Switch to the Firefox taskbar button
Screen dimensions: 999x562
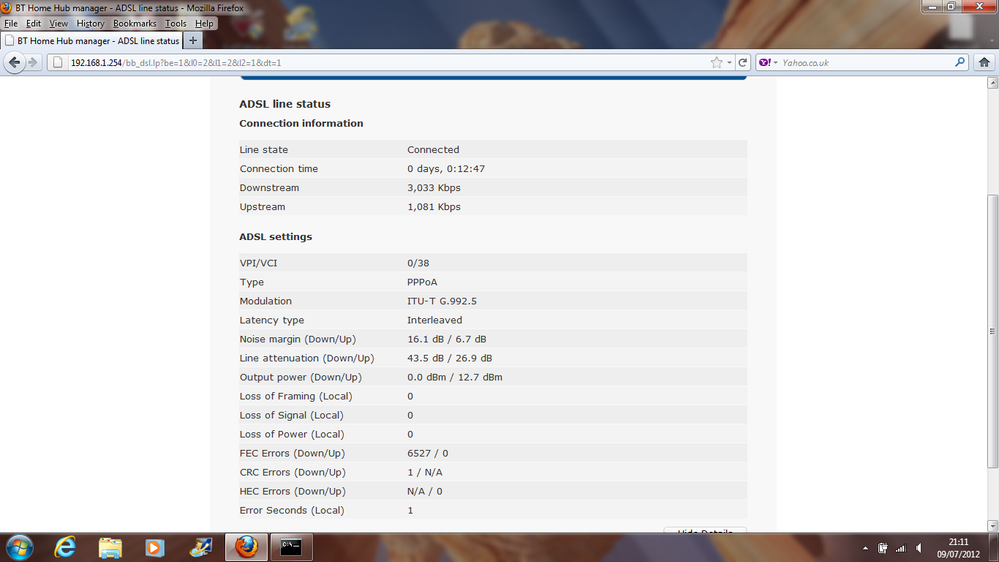click(246, 547)
